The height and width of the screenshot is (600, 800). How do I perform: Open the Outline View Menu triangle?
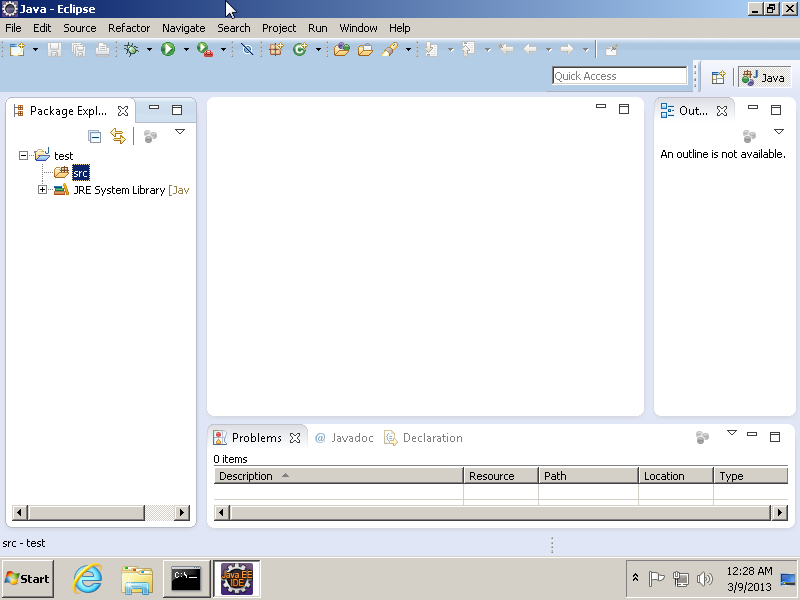tap(779, 132)
